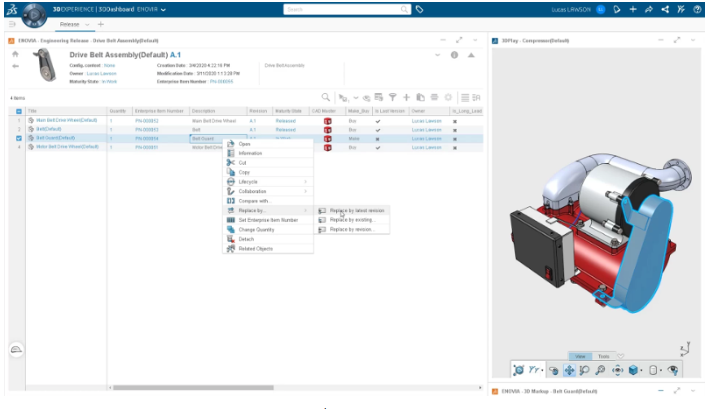
Task: Open the 3DEXPERIENCE compass
Action: tap(34, 15)
